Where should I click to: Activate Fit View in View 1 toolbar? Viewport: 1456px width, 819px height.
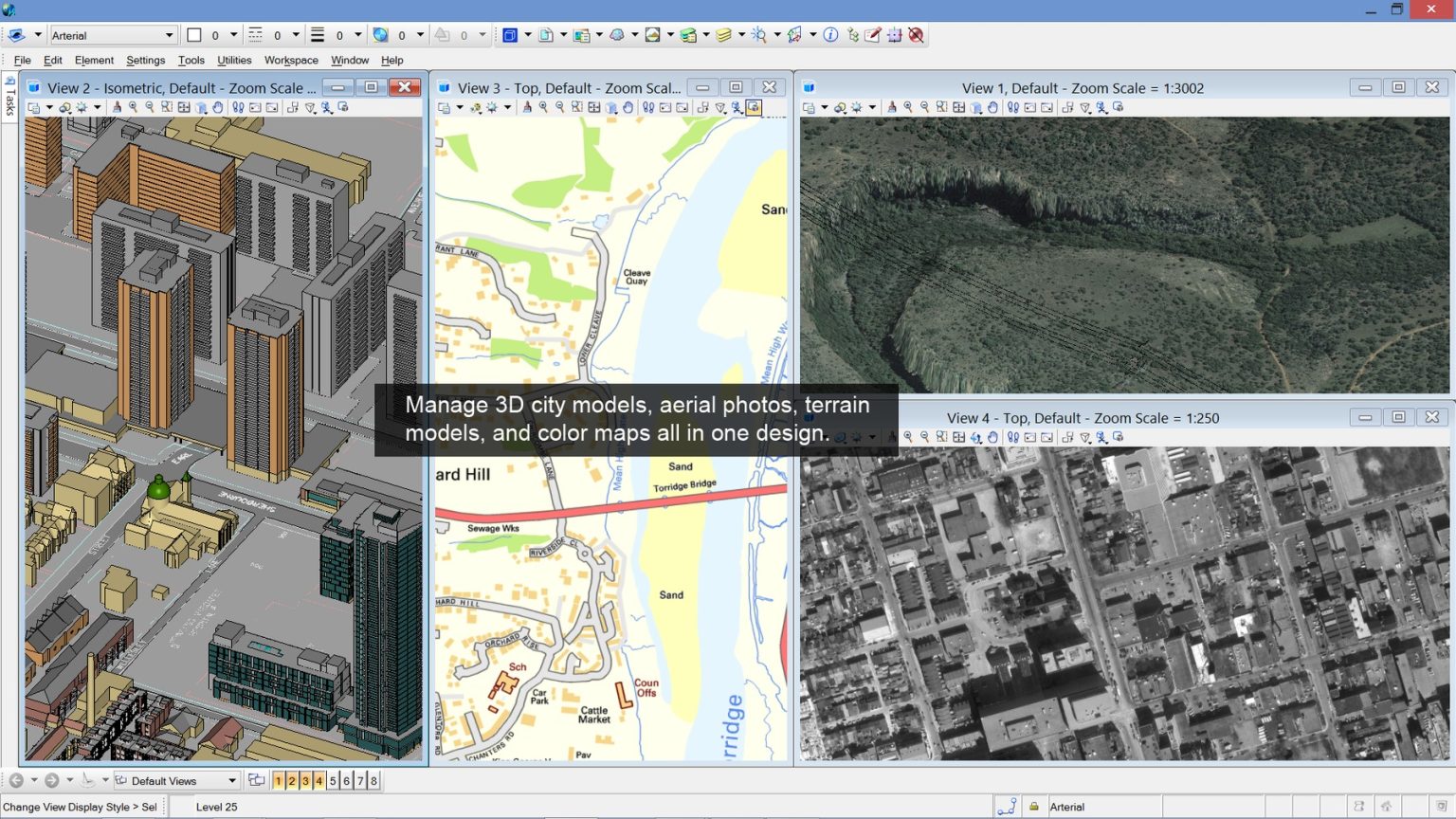pyautogui.click(x=960, y=108)
